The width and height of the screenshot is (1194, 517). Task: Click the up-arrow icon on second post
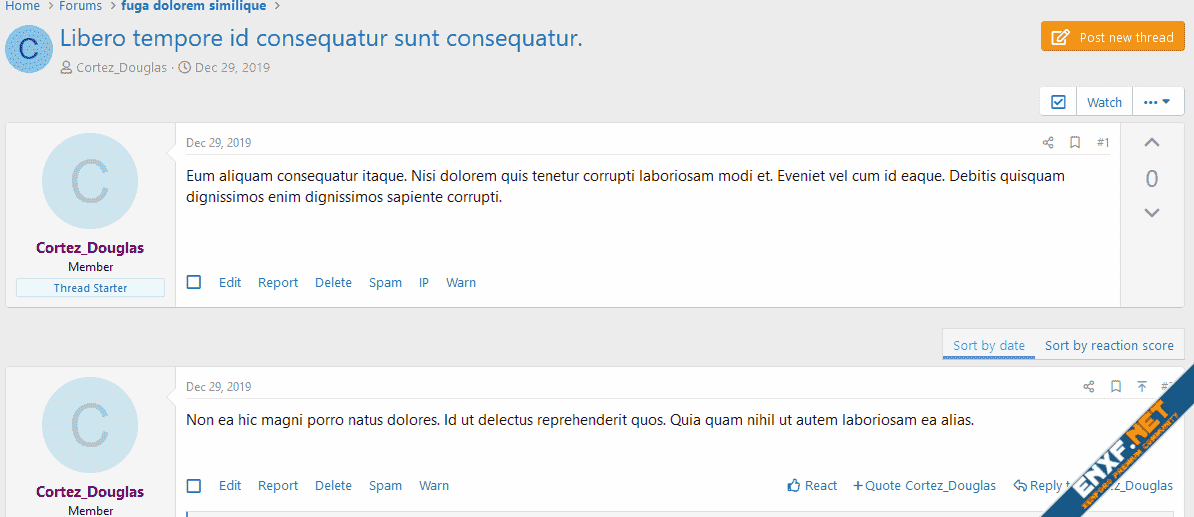[x=1142, y=387]
